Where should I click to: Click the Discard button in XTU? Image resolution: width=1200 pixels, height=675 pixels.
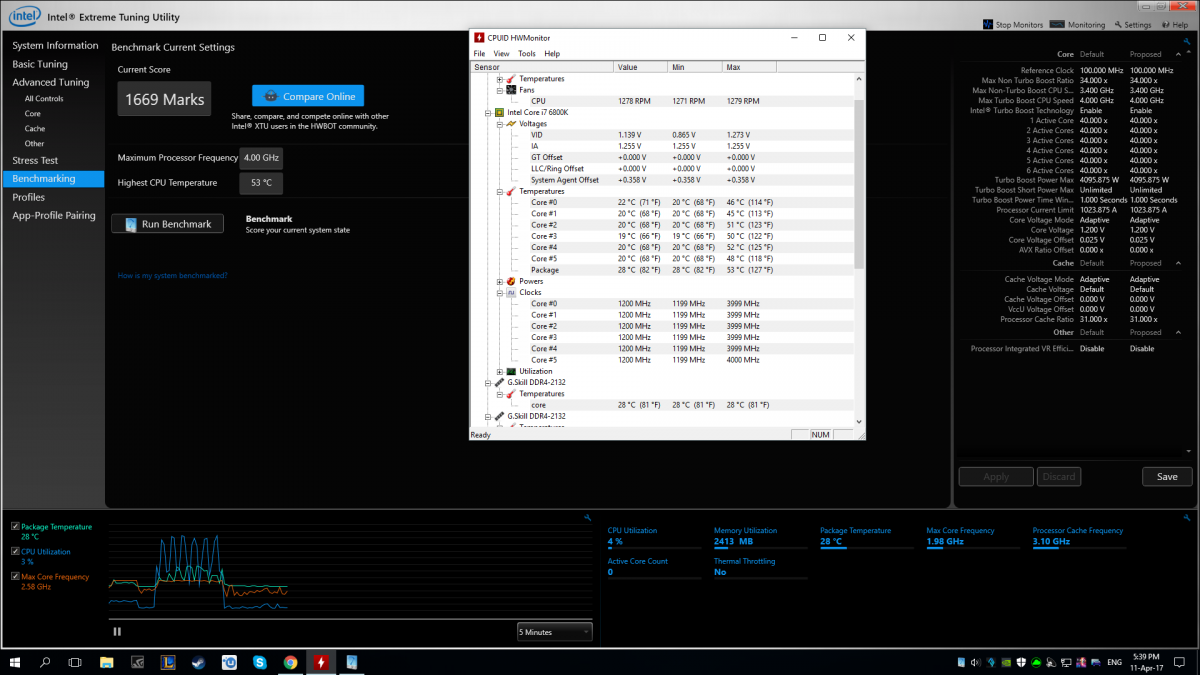click(x=1059, y=477)
